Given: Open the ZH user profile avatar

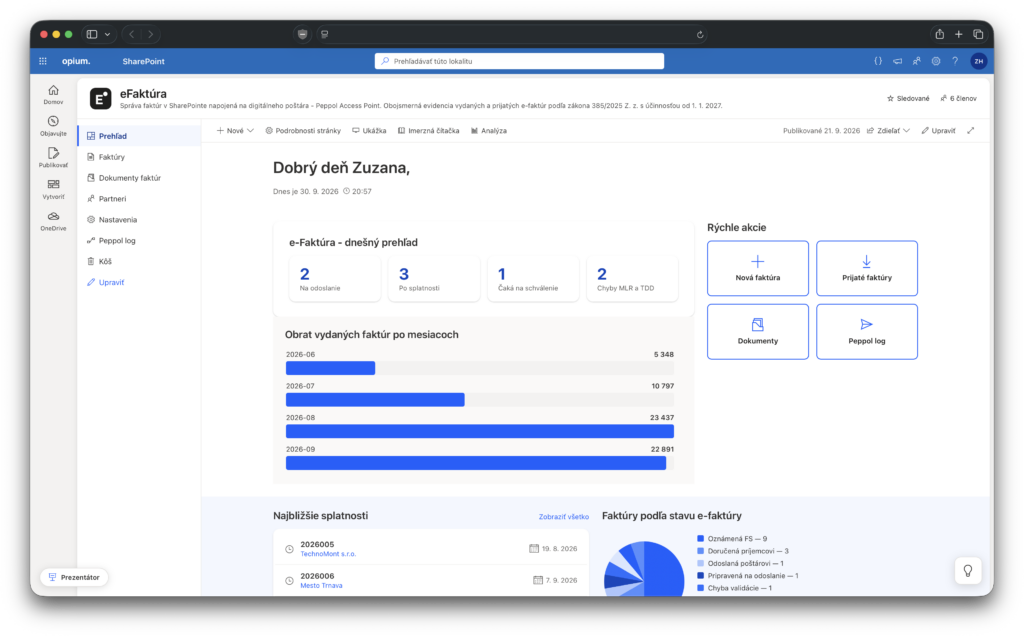Looking at the screenshot, I should tap(978, 61).
